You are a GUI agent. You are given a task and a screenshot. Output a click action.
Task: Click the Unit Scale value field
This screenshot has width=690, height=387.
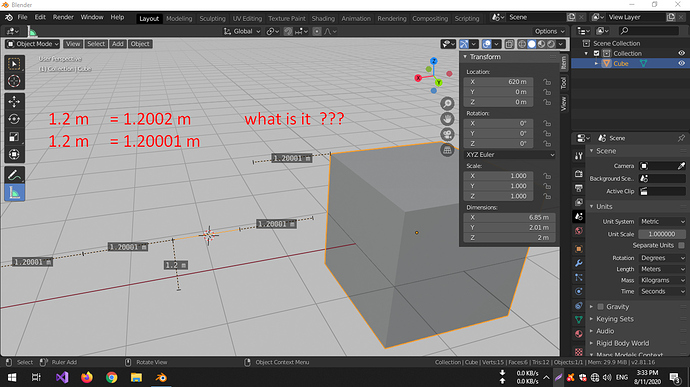tap(662, 234)
